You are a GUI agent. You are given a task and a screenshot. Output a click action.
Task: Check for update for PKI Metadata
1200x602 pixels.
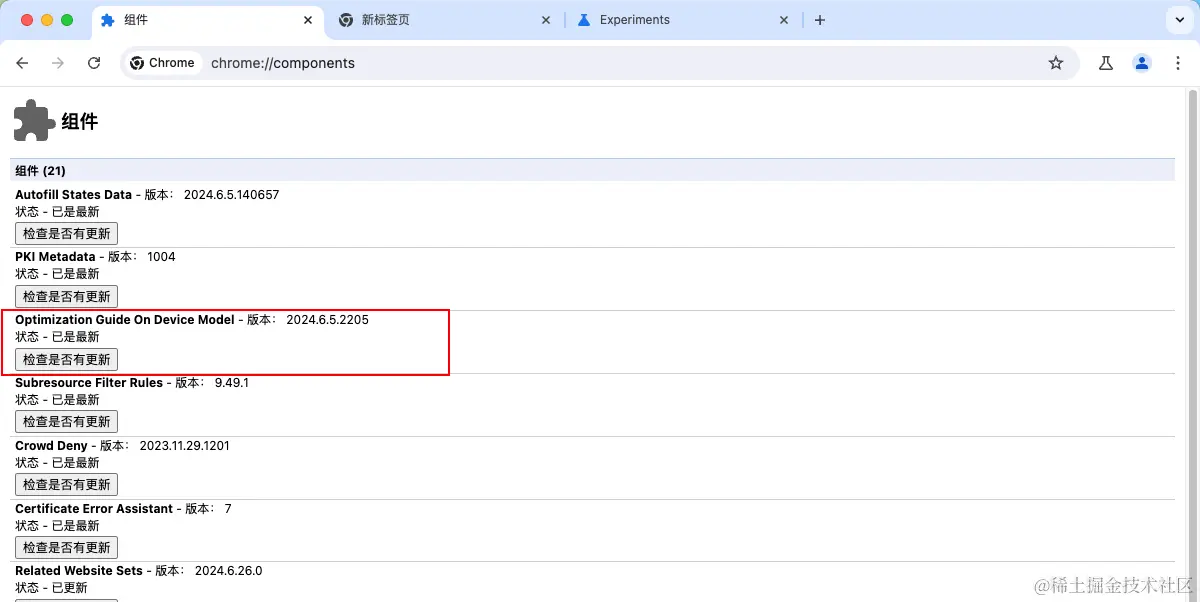coord(66,296)
